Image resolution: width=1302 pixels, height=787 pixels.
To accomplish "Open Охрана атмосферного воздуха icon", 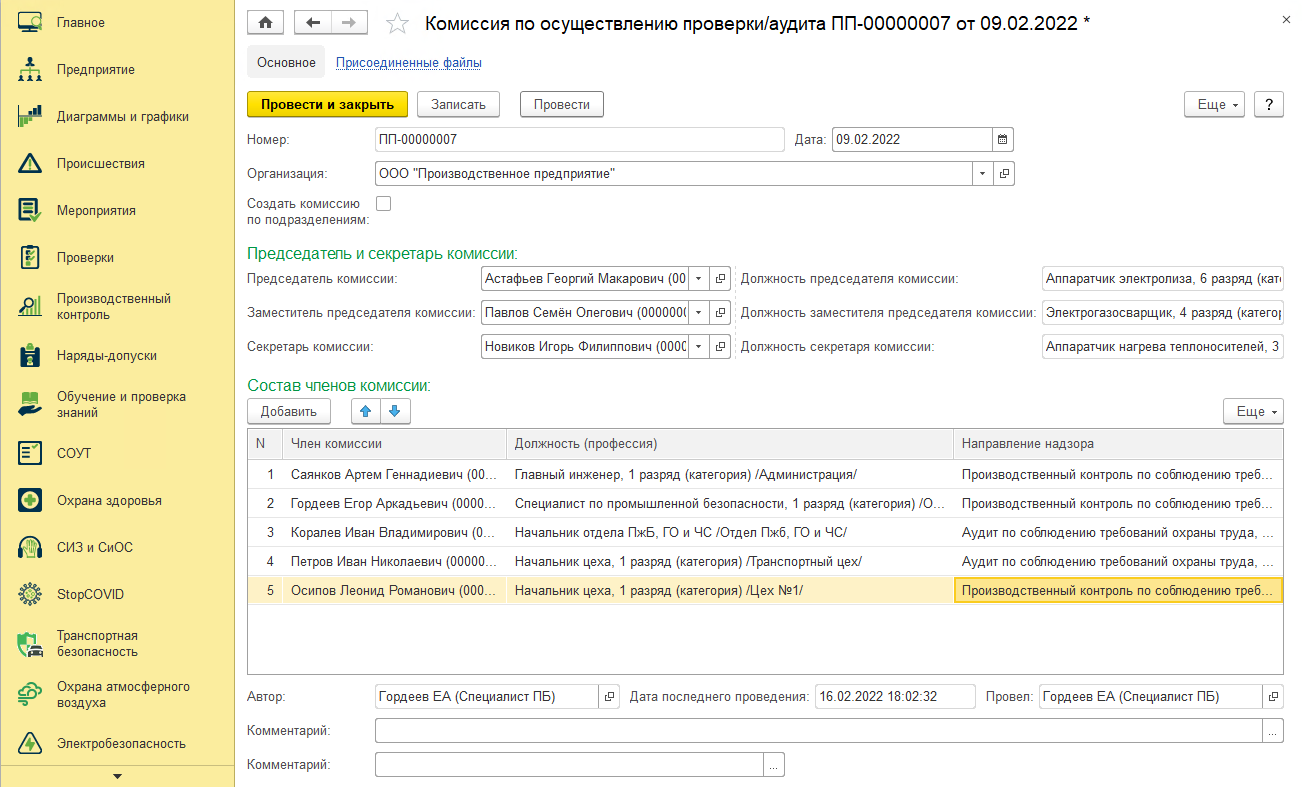I will [29, 694].
